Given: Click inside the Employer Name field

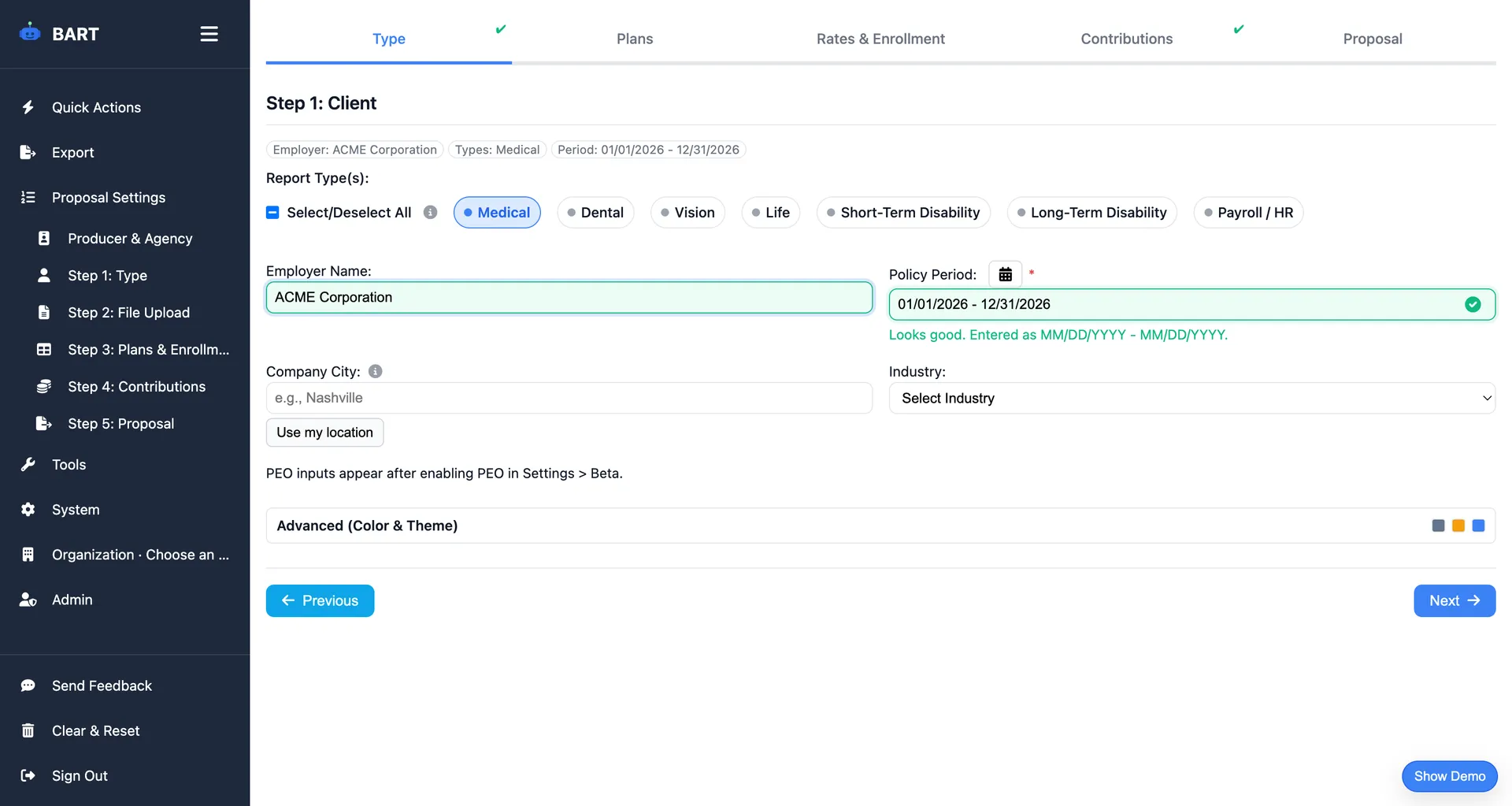Looking at the screenshot, I should 569,297.
